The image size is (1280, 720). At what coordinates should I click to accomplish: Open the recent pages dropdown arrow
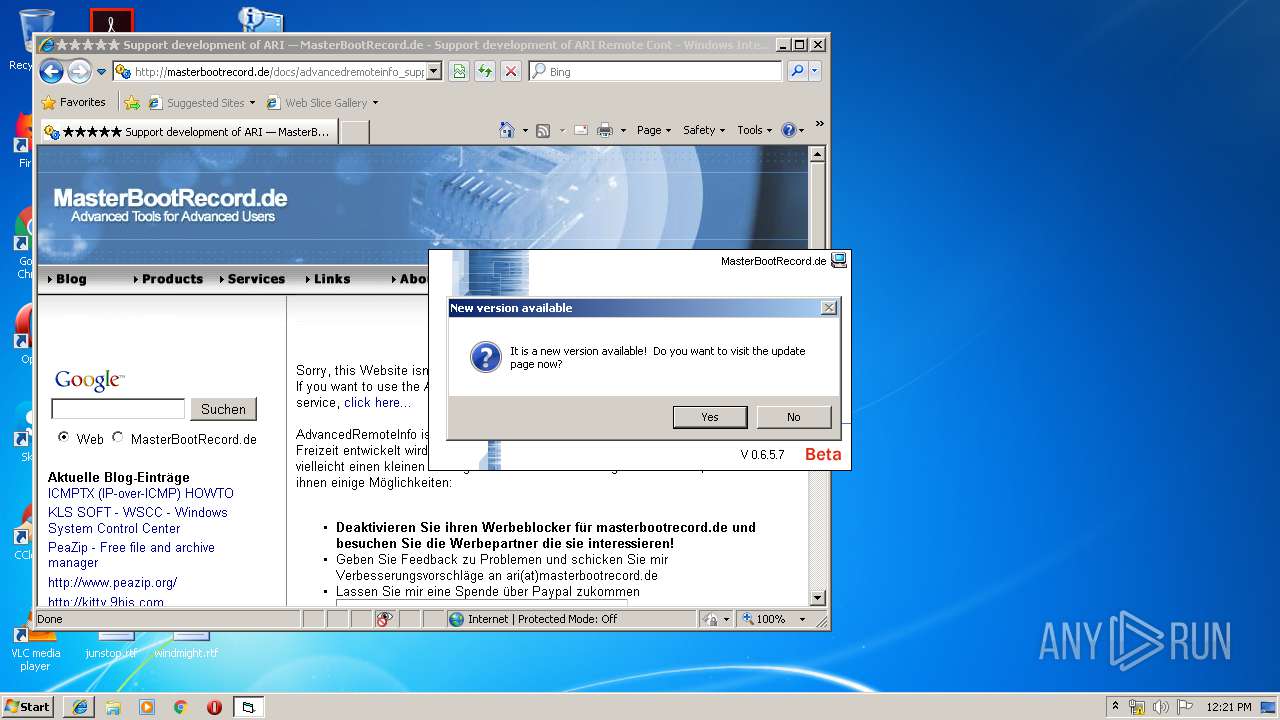click(x=101, y=72)
